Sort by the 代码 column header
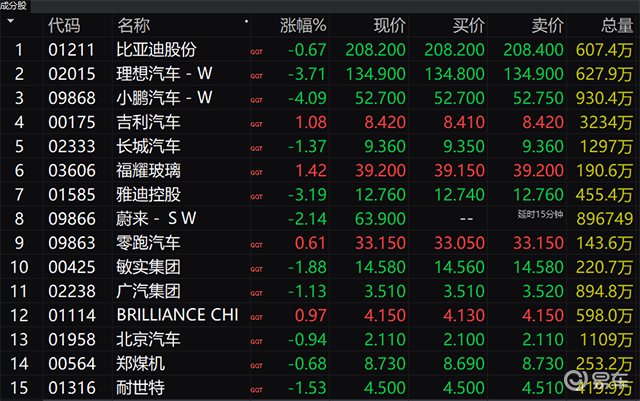The image size is (640, 401). (x=64, y=25)
